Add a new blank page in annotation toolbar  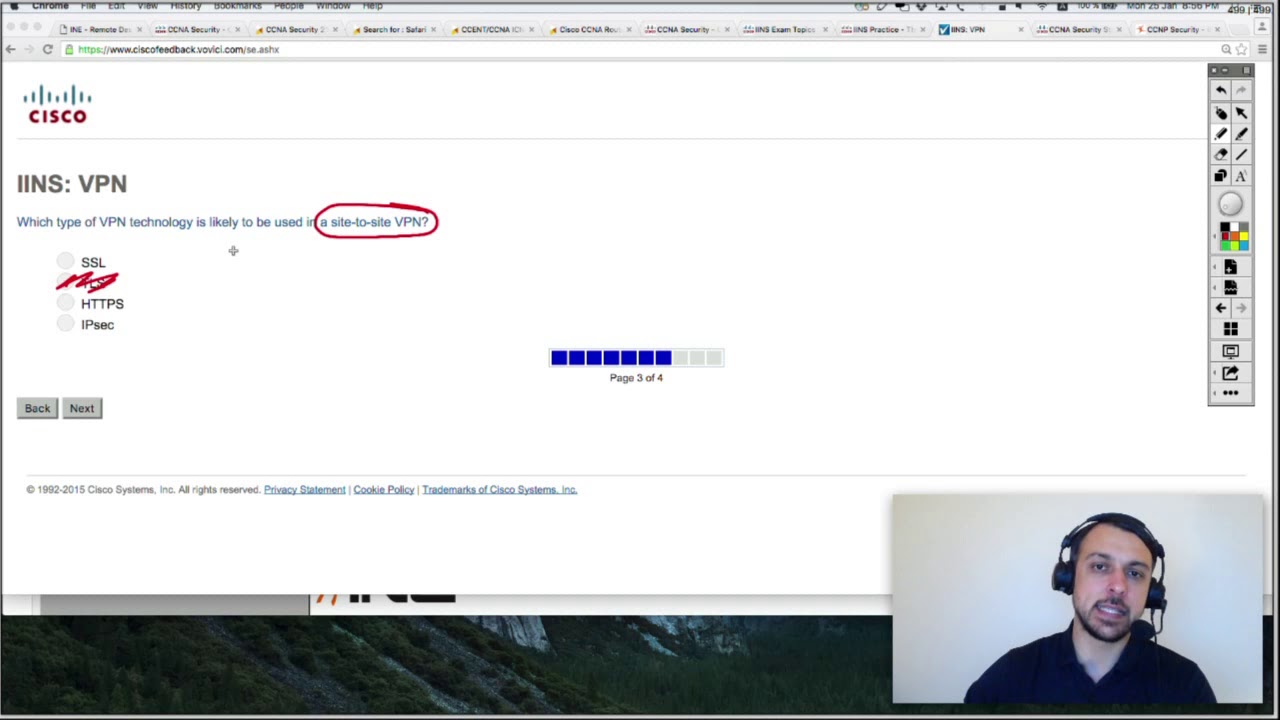(x=1231, y=267)
